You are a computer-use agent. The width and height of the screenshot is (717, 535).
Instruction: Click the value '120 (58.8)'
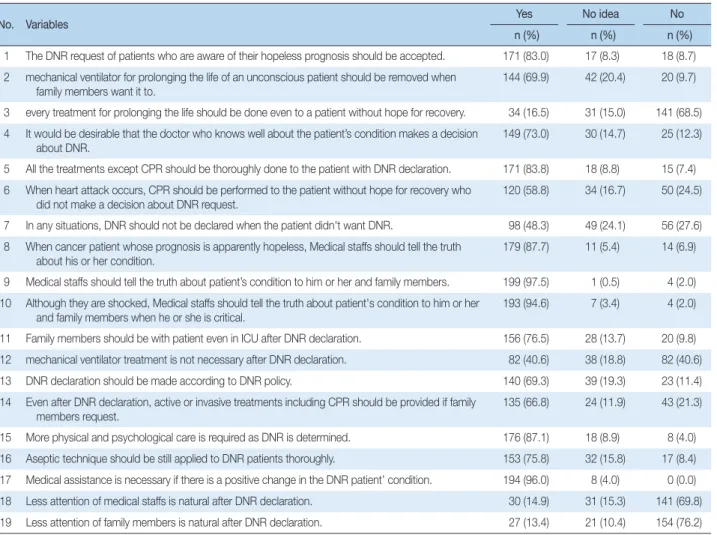526,190
